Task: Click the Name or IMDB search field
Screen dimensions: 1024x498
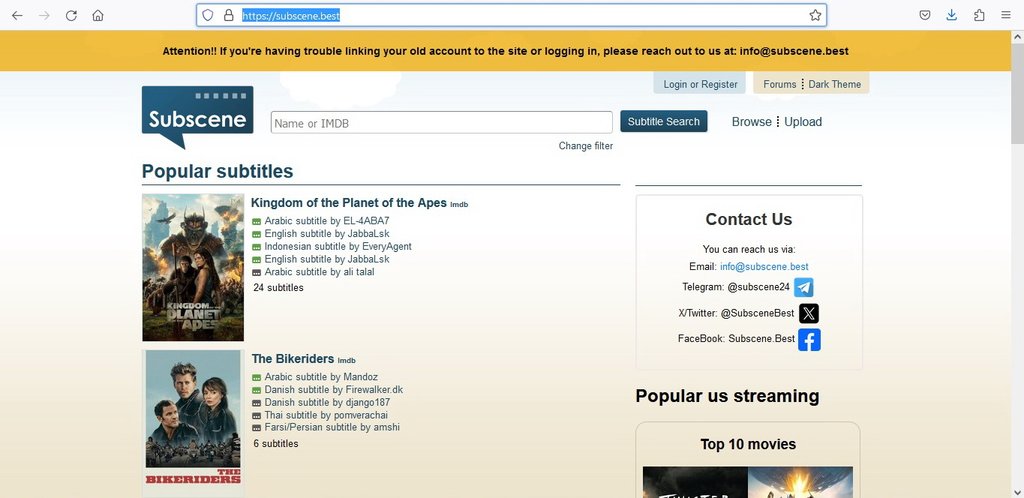Action: coord(441,123)
